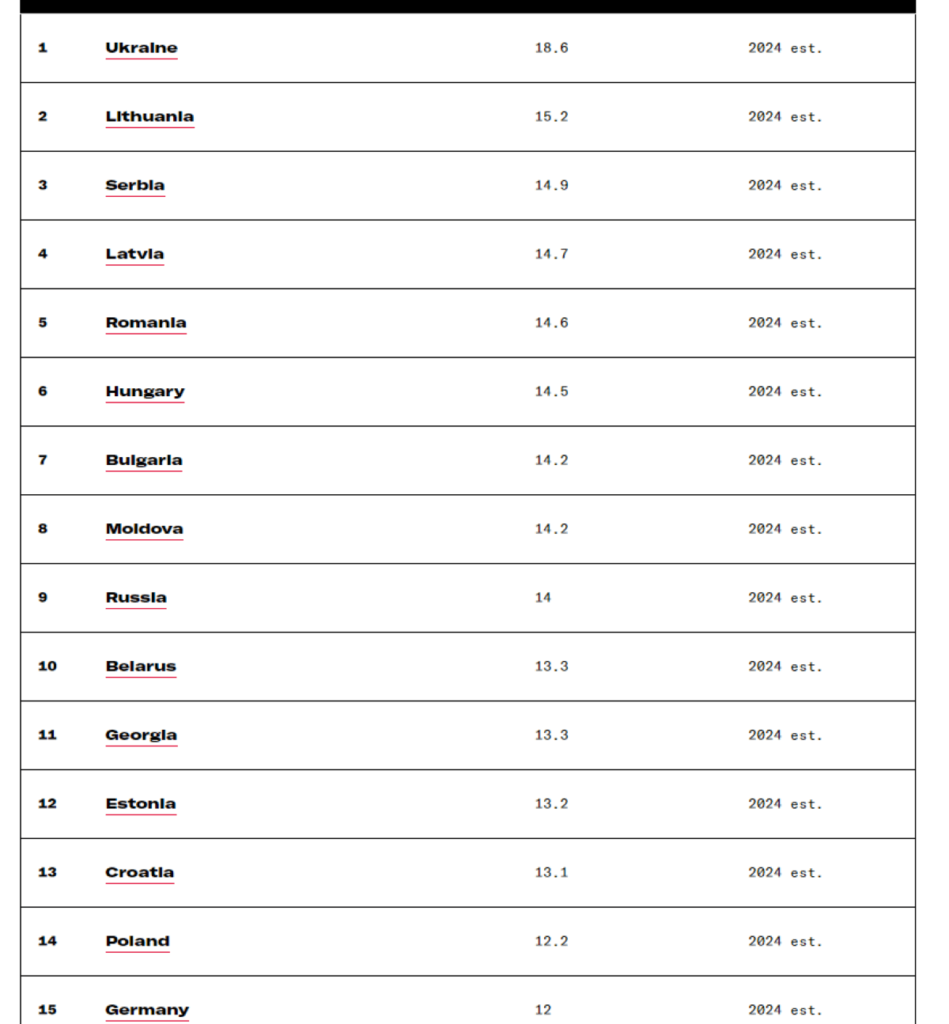
Task: Go to the Estonia page
Action: [141, 804]
